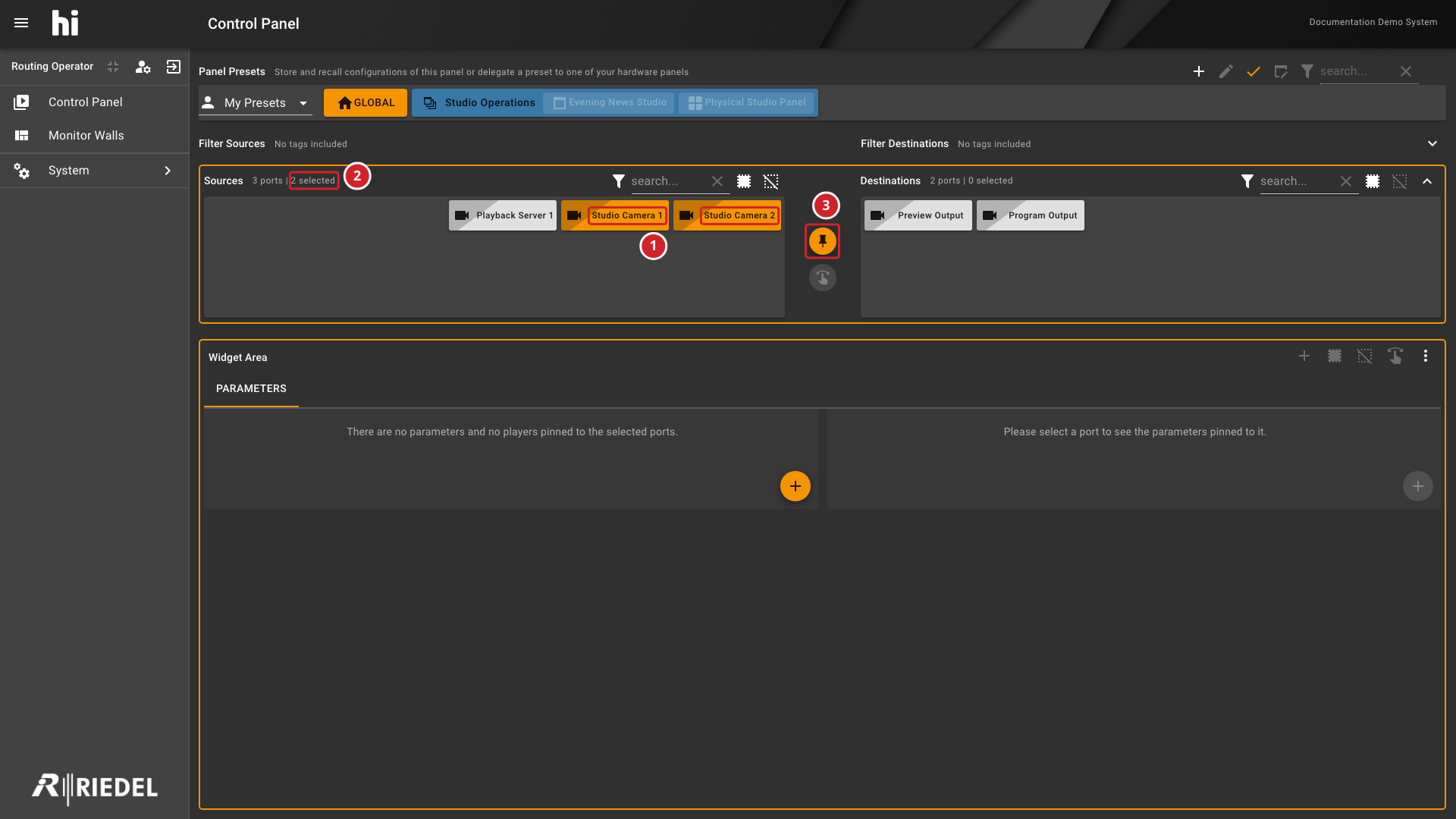Viewport: 1456px width, 819px height.
Task: Select the Playback Server 1 source
Action: 503,215
